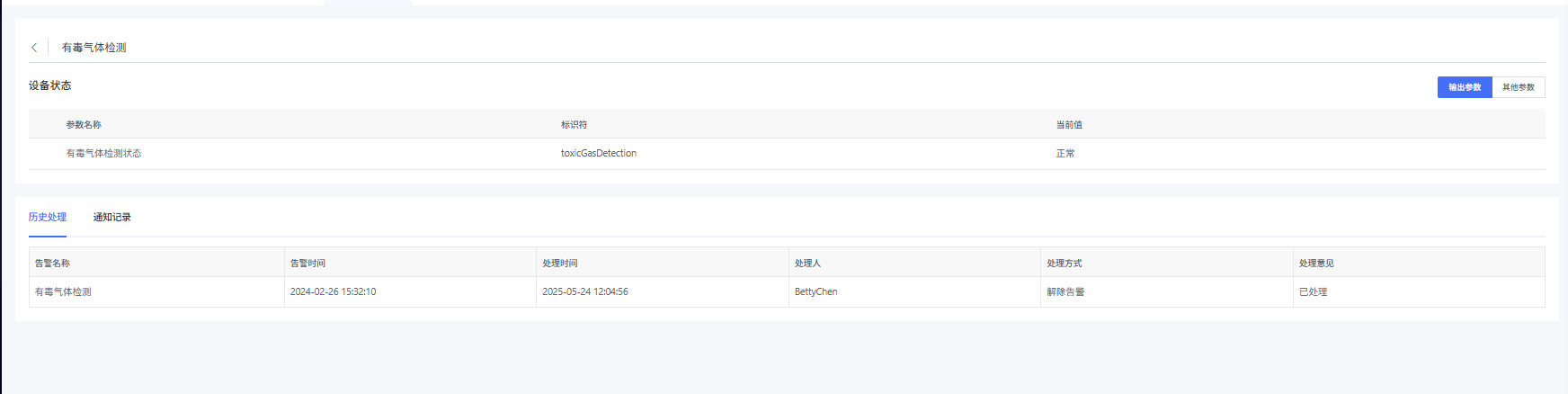Click the toxicGasDetection identifier text
1568x394 pixels.
(598, 154)
